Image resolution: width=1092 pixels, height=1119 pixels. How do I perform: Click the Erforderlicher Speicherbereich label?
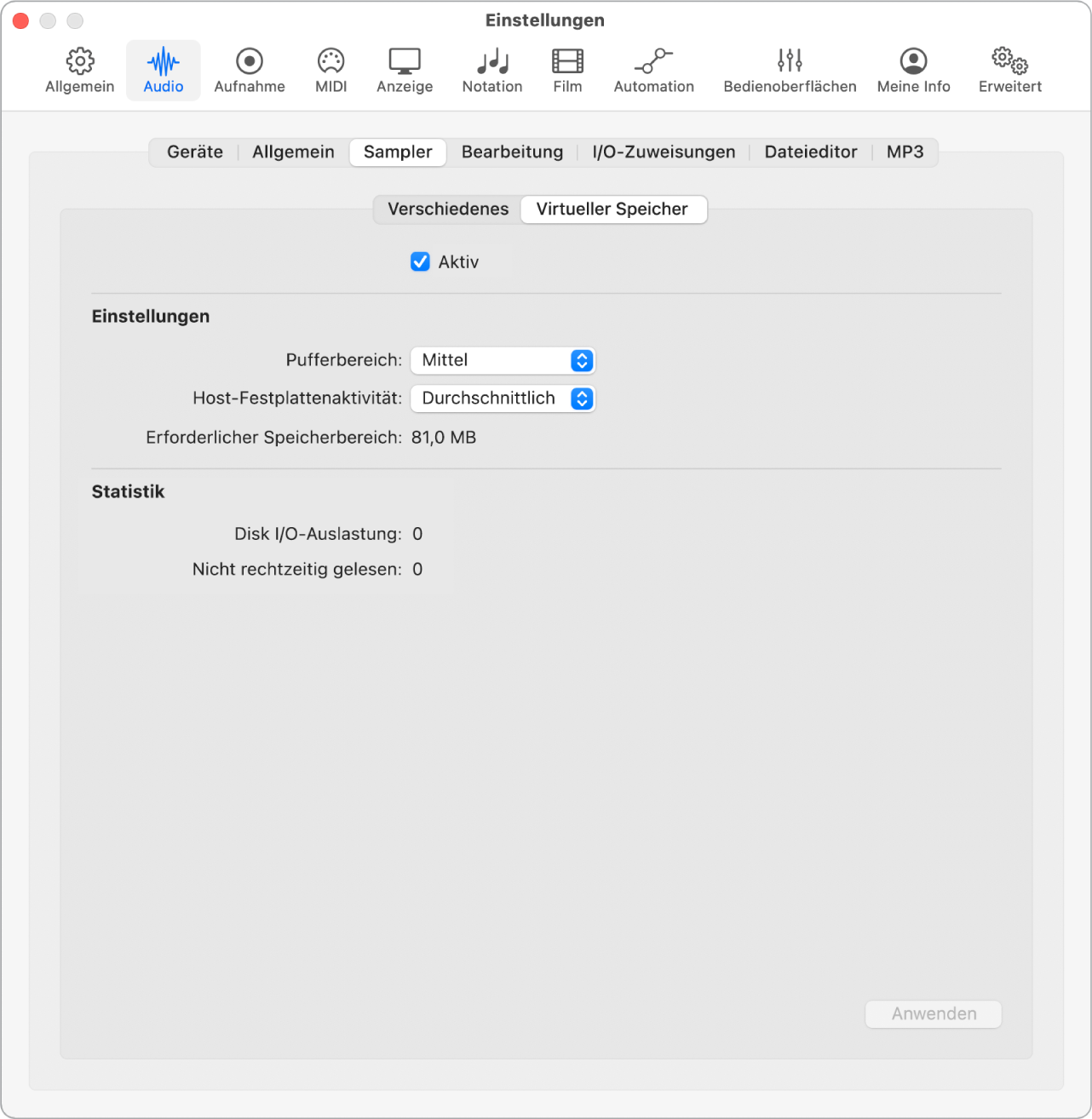pos(273,438)
